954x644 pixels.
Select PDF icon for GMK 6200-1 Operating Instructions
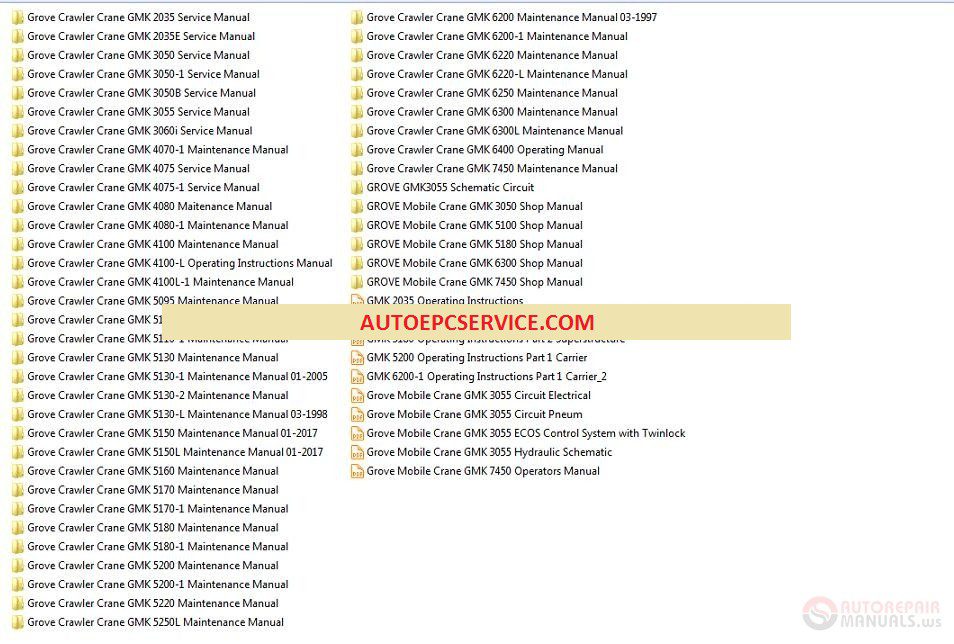pyautogui.click(x=357, y=376)
